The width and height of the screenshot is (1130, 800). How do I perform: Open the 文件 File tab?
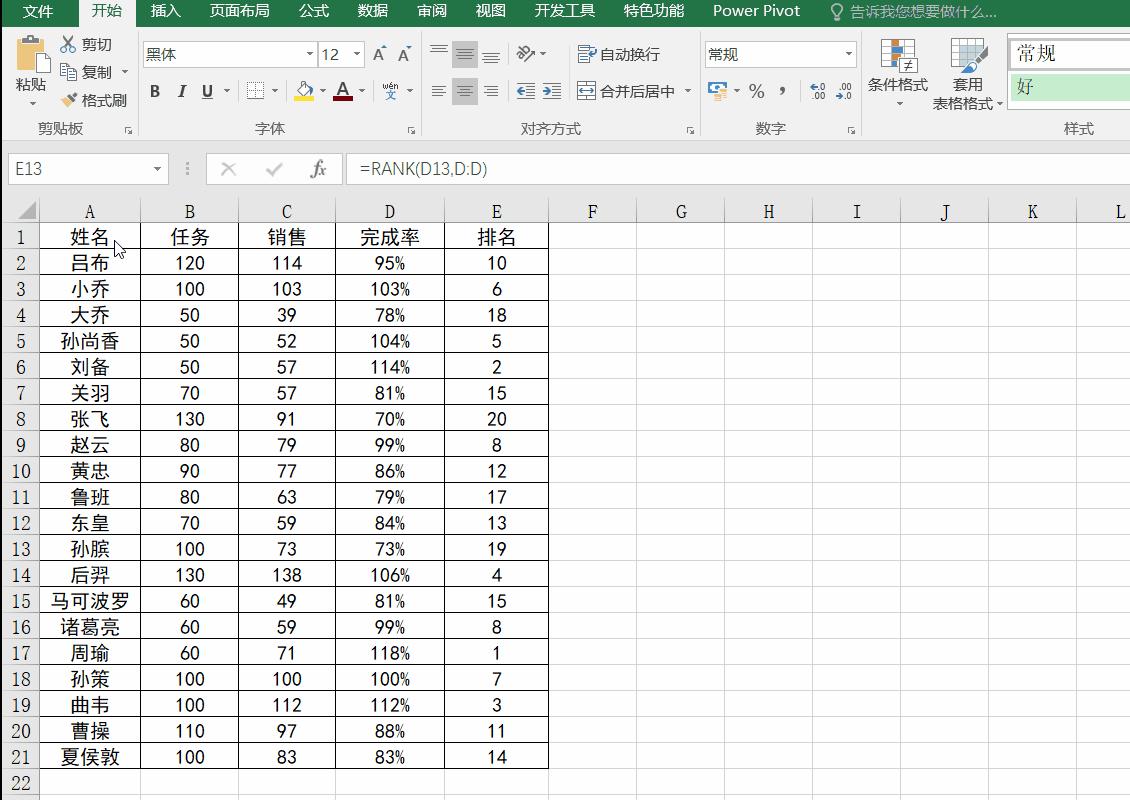pyautogui.click(x=37, y=12)
